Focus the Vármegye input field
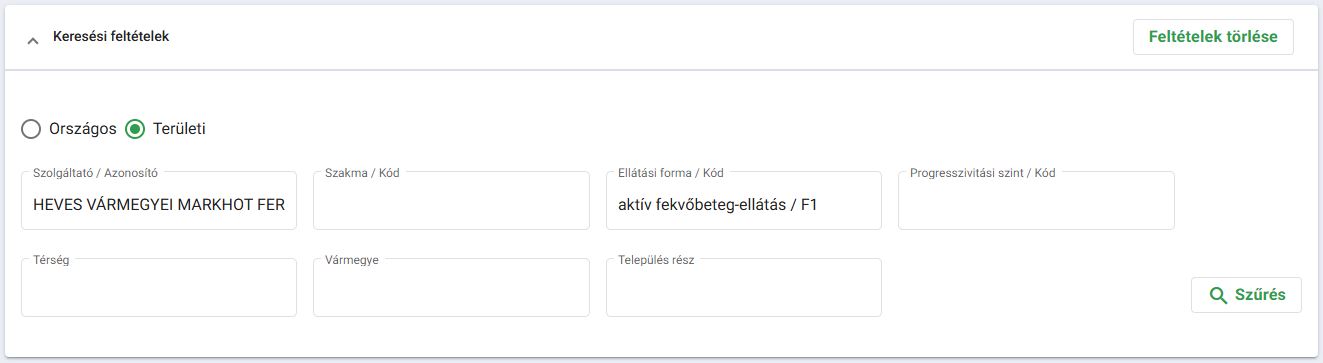The height and width of the screenshot is (363, 1323). pyautogui.click(x=451, y=287)
